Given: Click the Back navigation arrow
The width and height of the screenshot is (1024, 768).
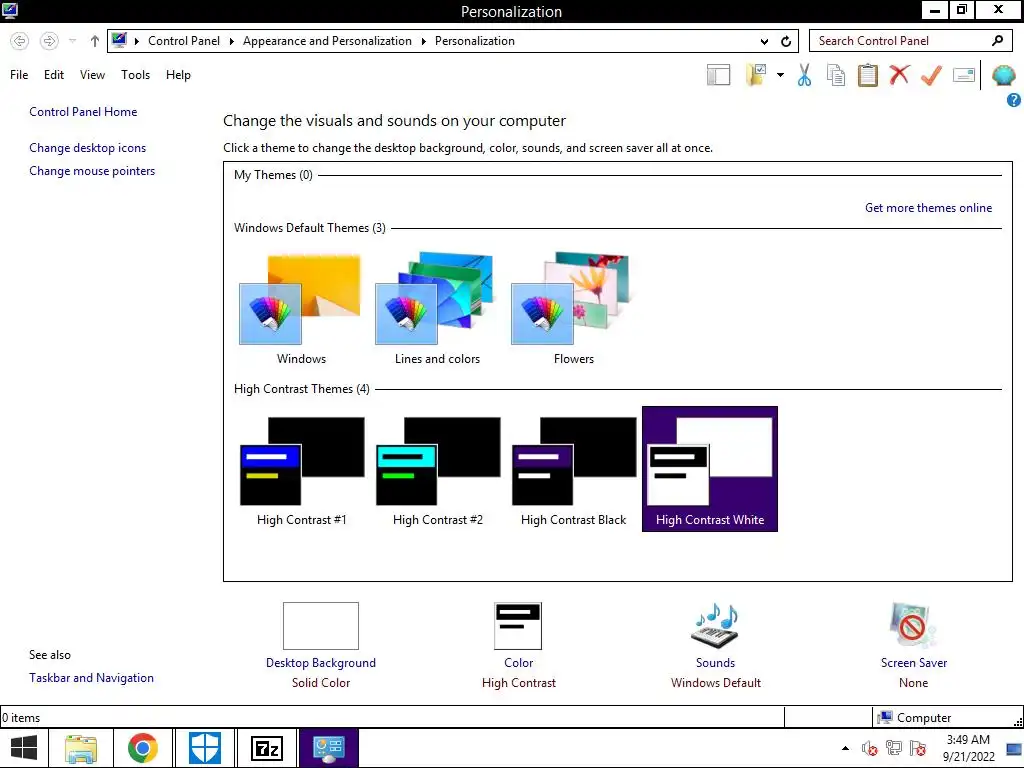Looking at the screenshot, I should (20, 40).
